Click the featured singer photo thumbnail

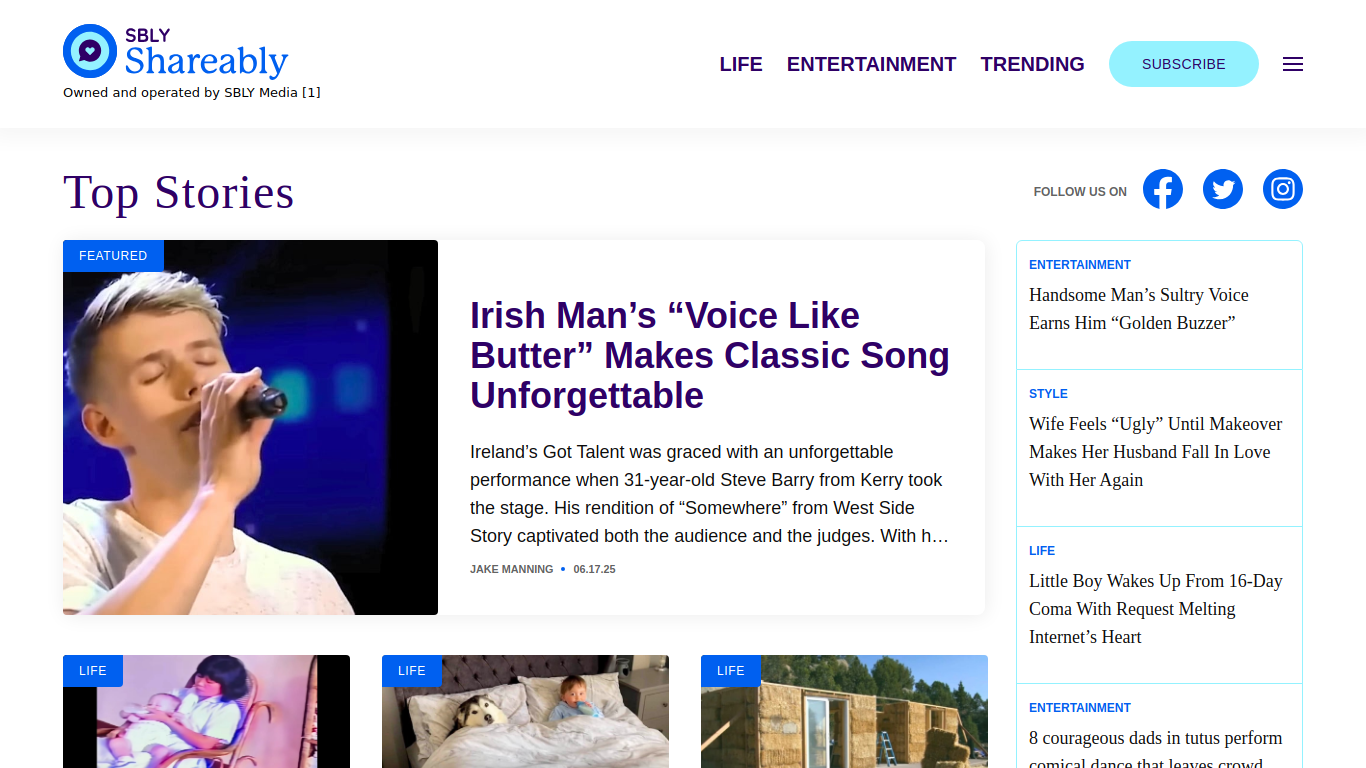[250, 427]
